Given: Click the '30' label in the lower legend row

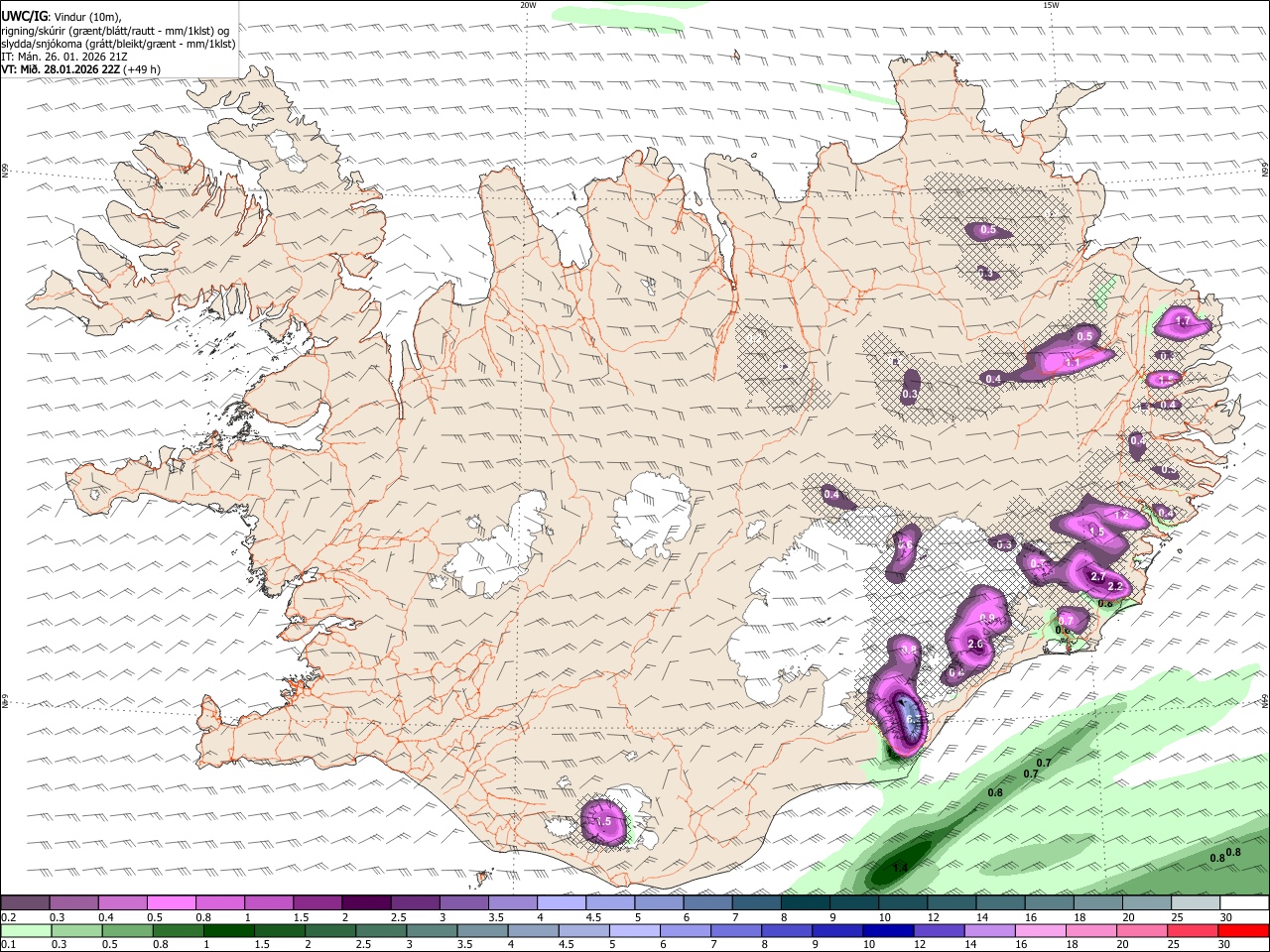Looking at the screenshot, I should 1226,945.
